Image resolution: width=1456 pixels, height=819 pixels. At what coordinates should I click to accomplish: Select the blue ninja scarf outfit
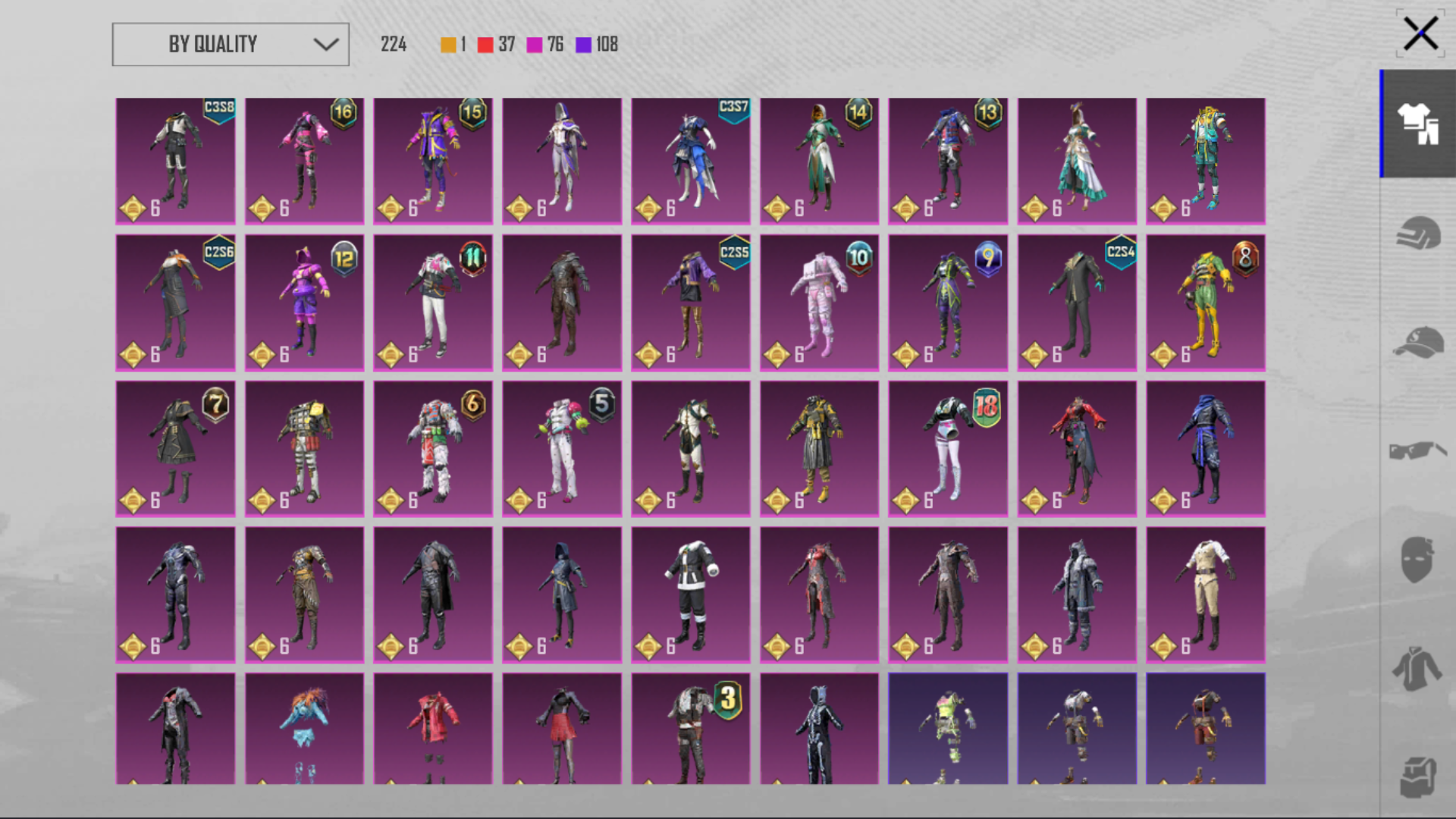tap(1206, 449)
